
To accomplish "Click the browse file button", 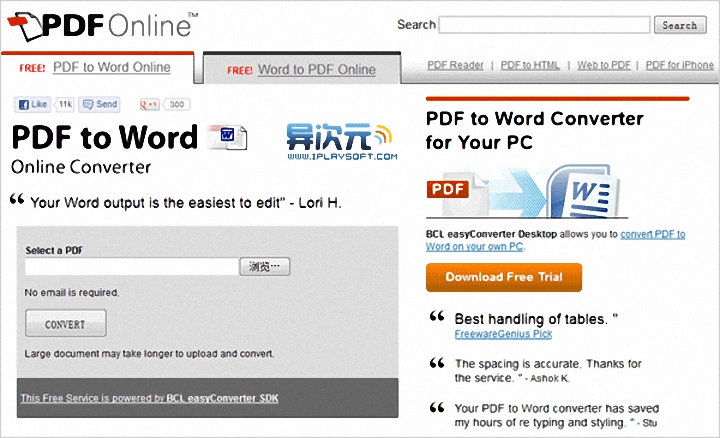I will 264,266.
